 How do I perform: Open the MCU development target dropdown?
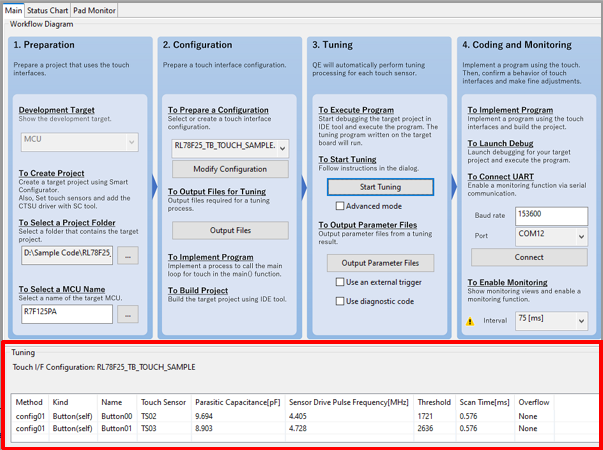78,142
